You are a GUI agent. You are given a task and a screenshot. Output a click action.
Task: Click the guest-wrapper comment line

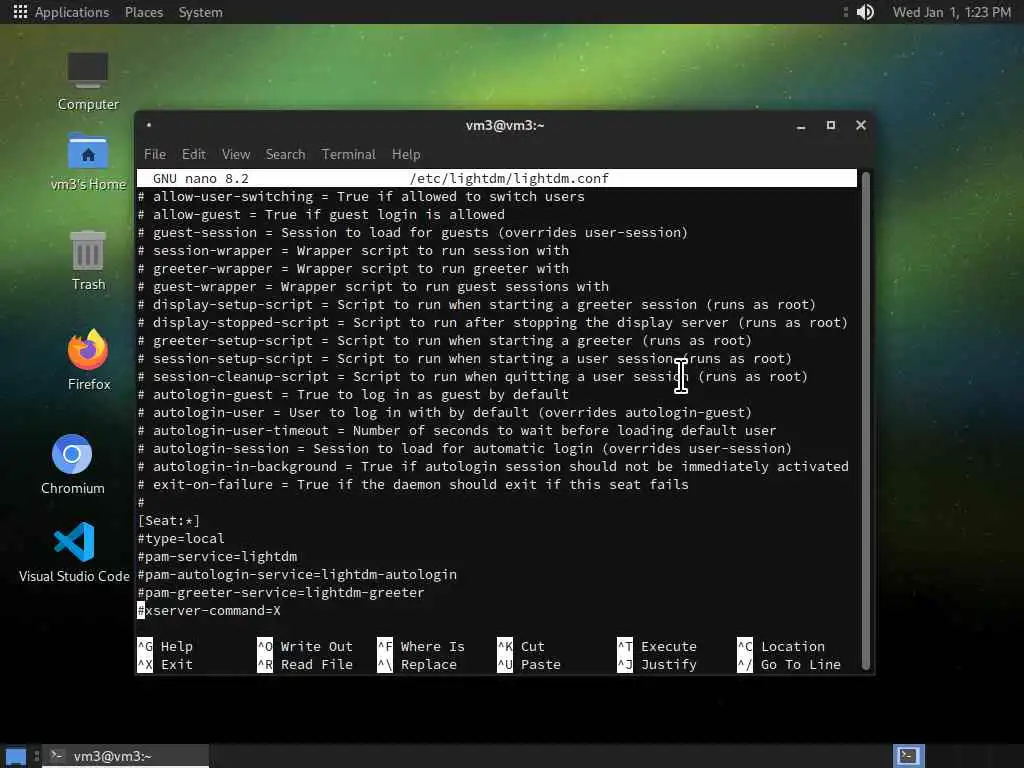point(373,287)
